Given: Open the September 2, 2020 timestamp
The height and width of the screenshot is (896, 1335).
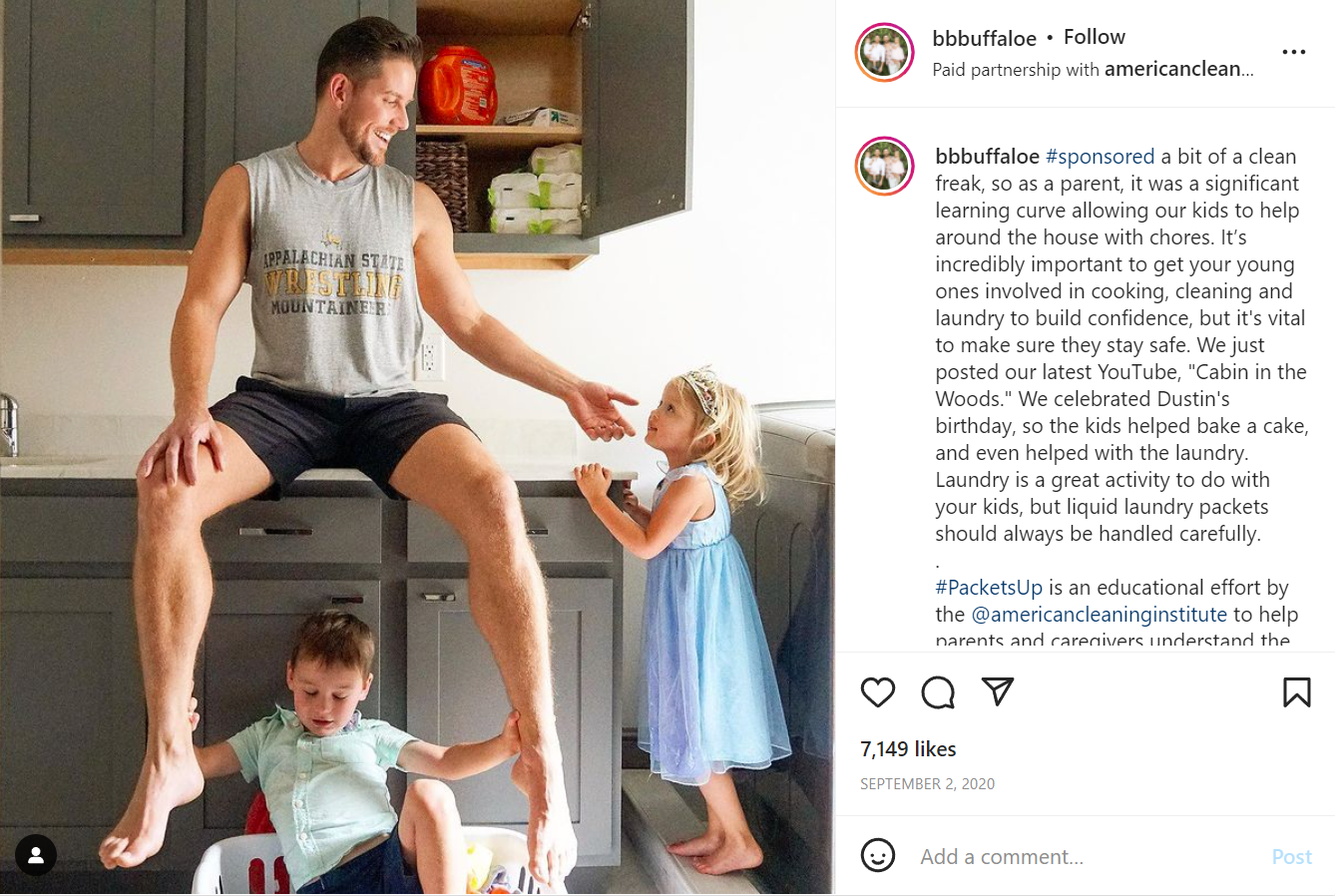Looking at the screenshot, I should 928,784.
